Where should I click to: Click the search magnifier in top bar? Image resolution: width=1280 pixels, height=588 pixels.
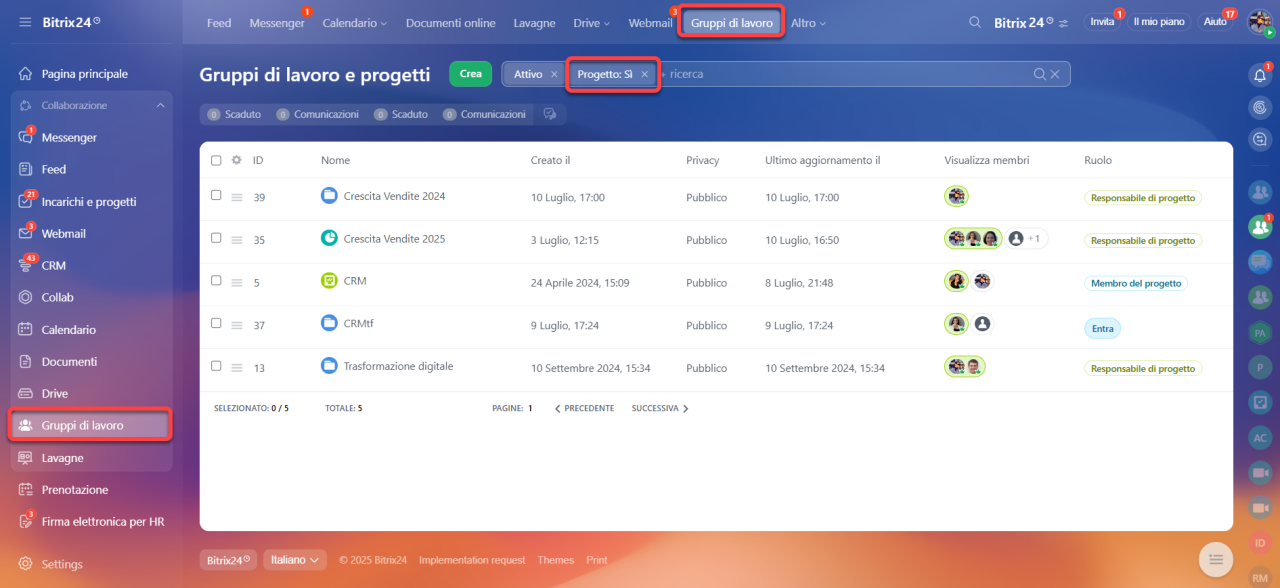(x=975, y=22)
